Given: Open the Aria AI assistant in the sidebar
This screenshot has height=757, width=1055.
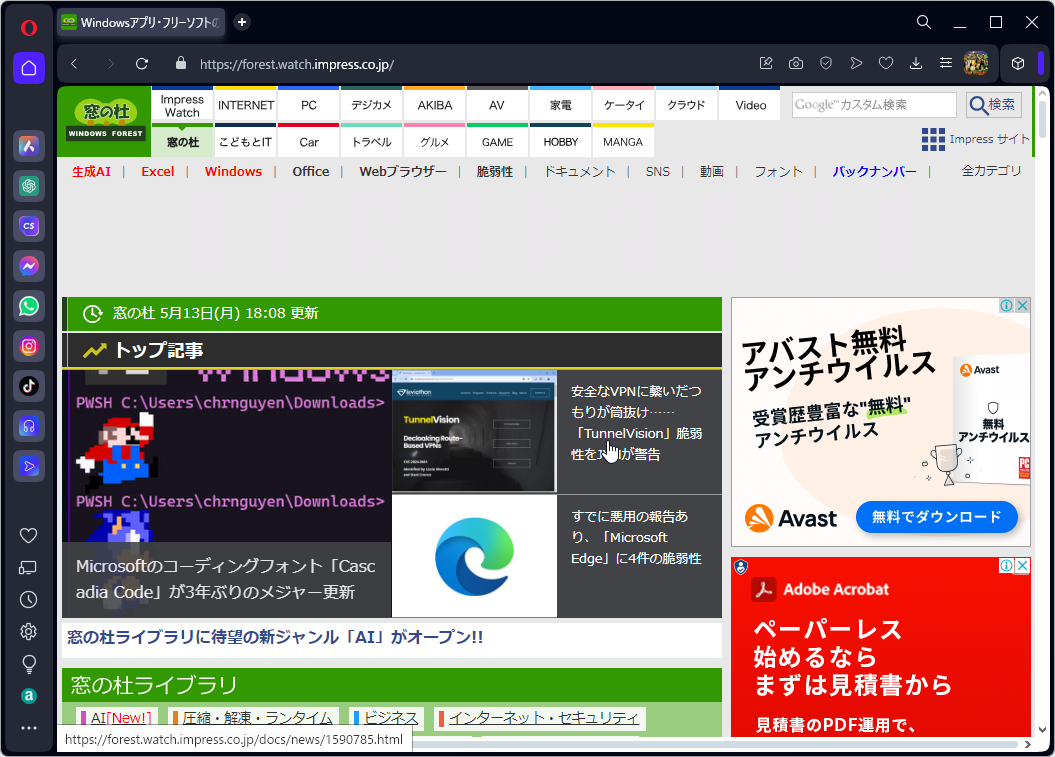Looking at the screenshot, I should pos(28,146).
